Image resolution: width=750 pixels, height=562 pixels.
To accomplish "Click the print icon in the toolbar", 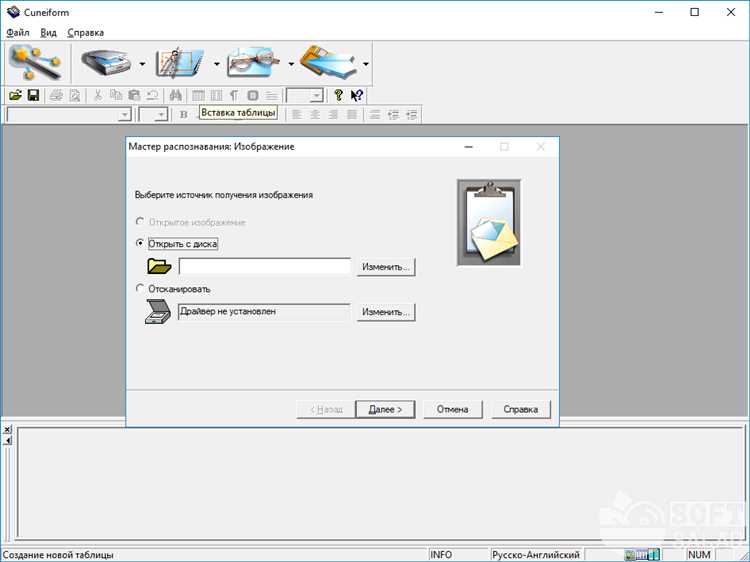I will (56, 95).
